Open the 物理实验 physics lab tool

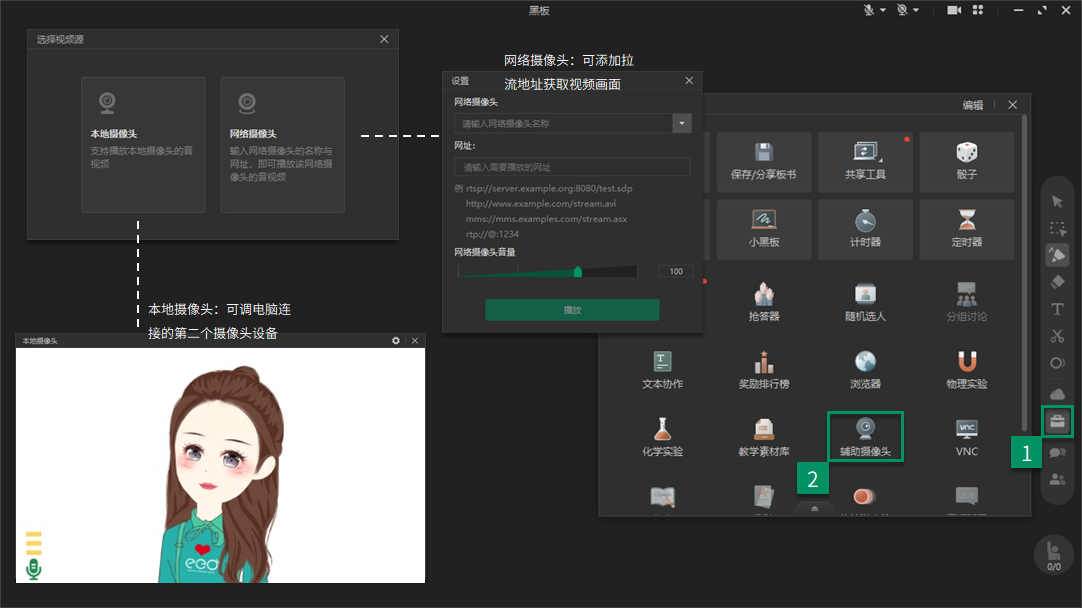coord(967,370)
